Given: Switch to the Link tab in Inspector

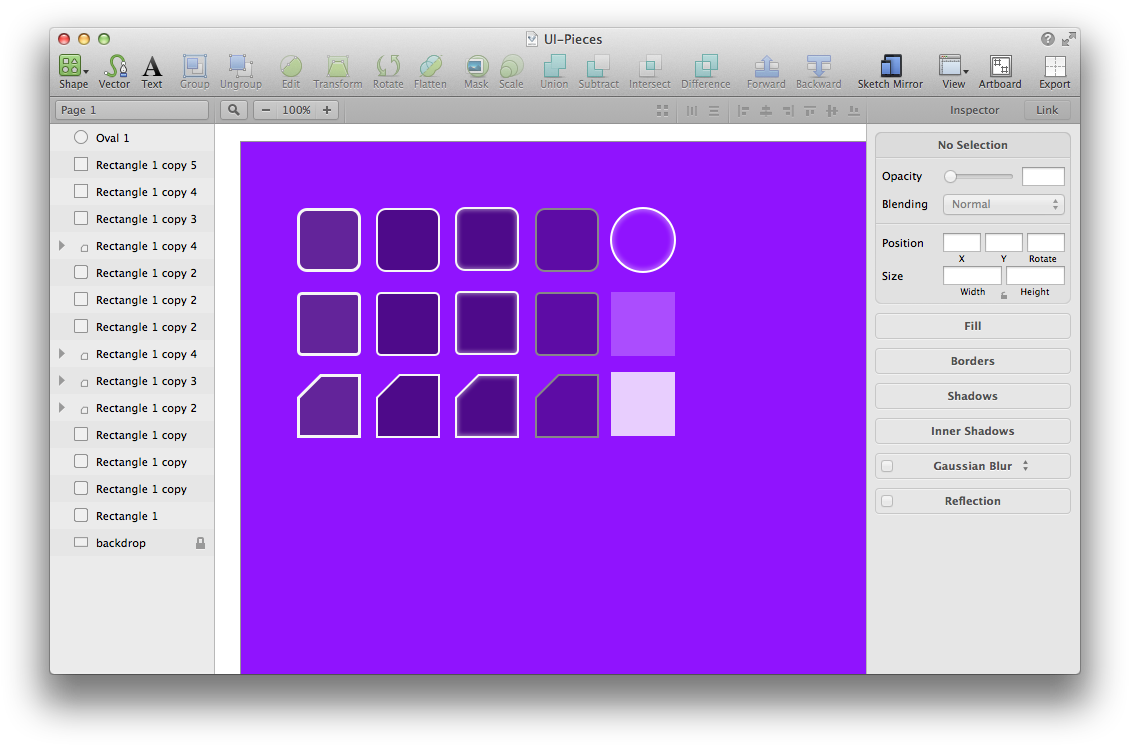Looking at the screenshot, I should point(1046,110).
